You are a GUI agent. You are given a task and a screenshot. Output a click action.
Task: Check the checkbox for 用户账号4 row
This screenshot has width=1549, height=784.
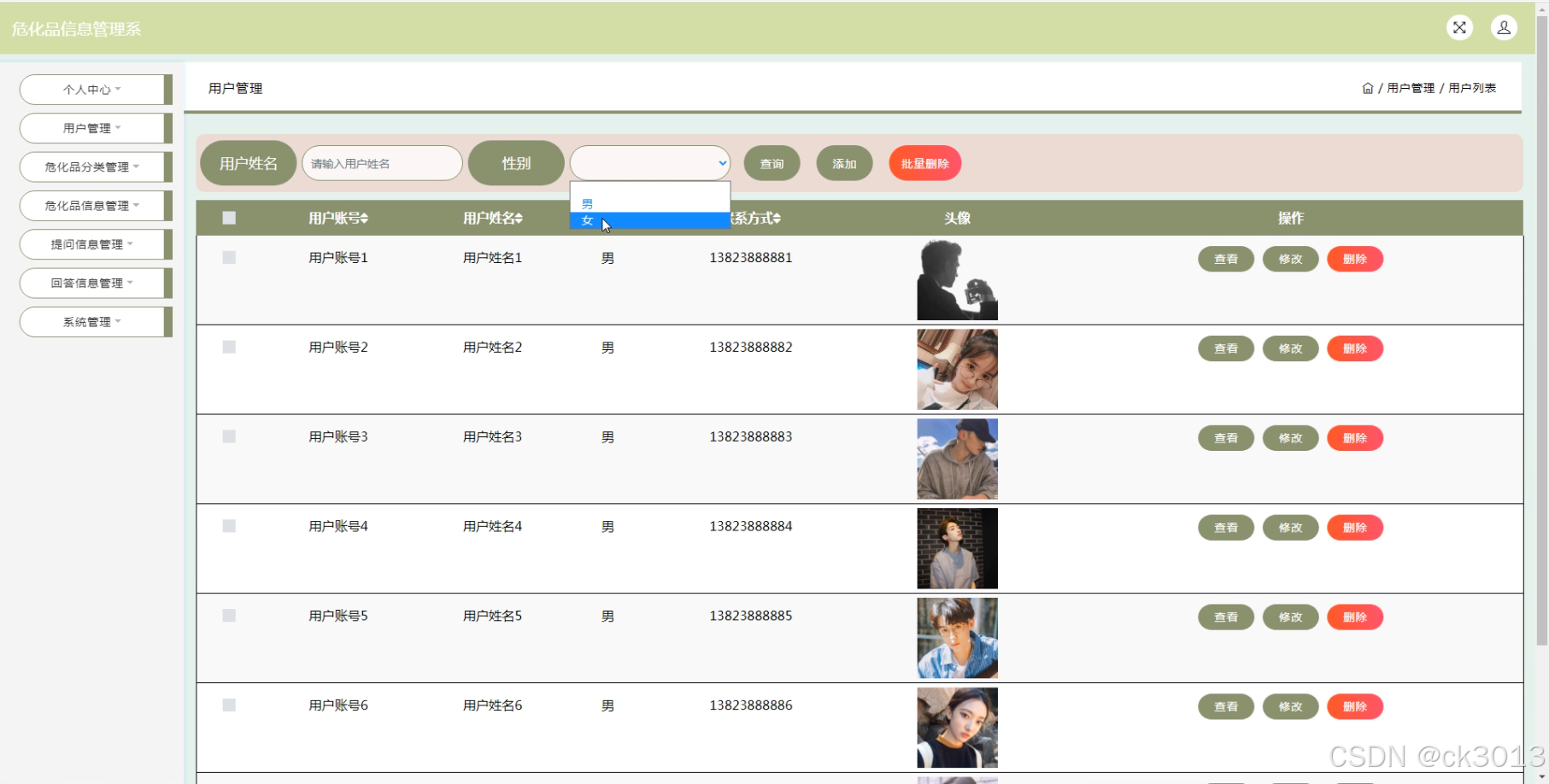coord(228,526)
